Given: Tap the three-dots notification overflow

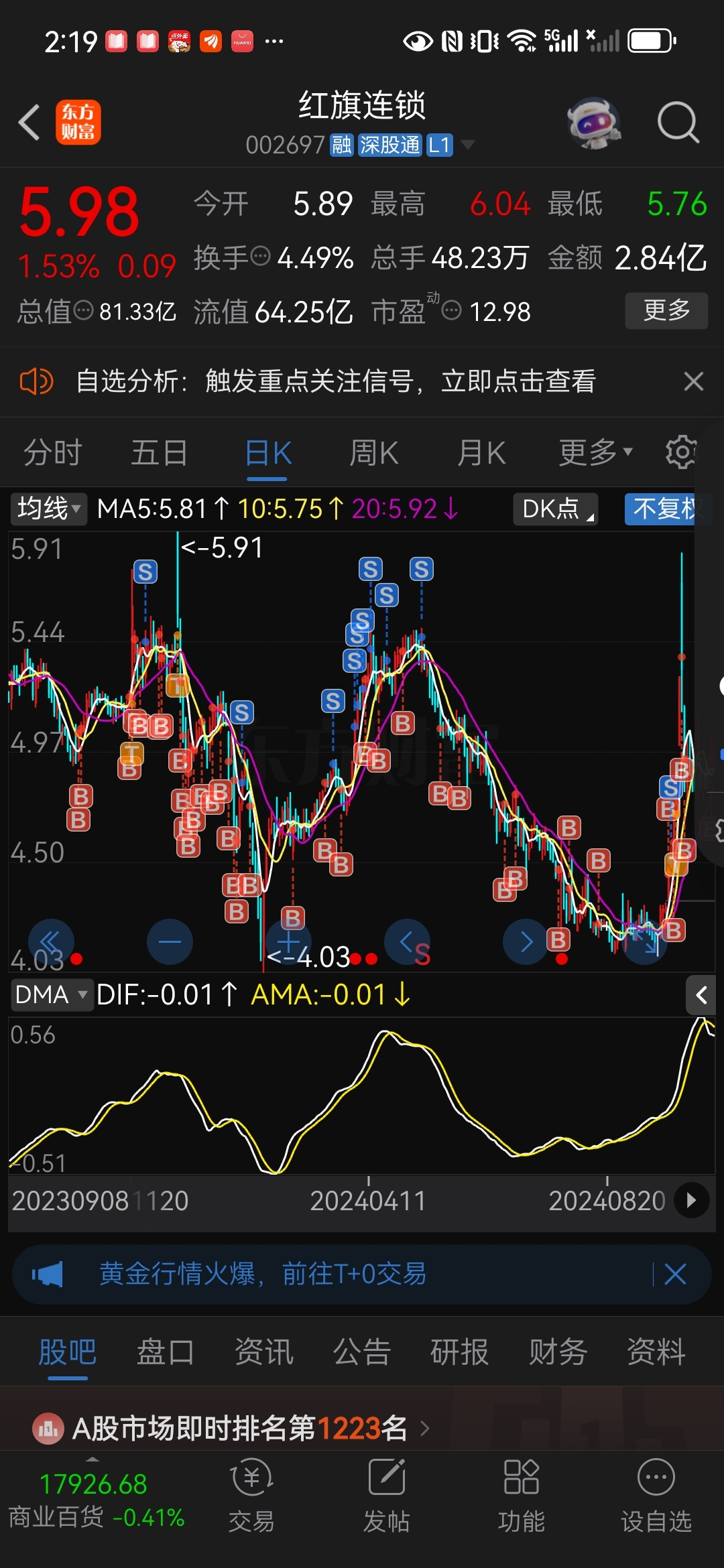Looking at the screenshot, I should click(274, 41).
